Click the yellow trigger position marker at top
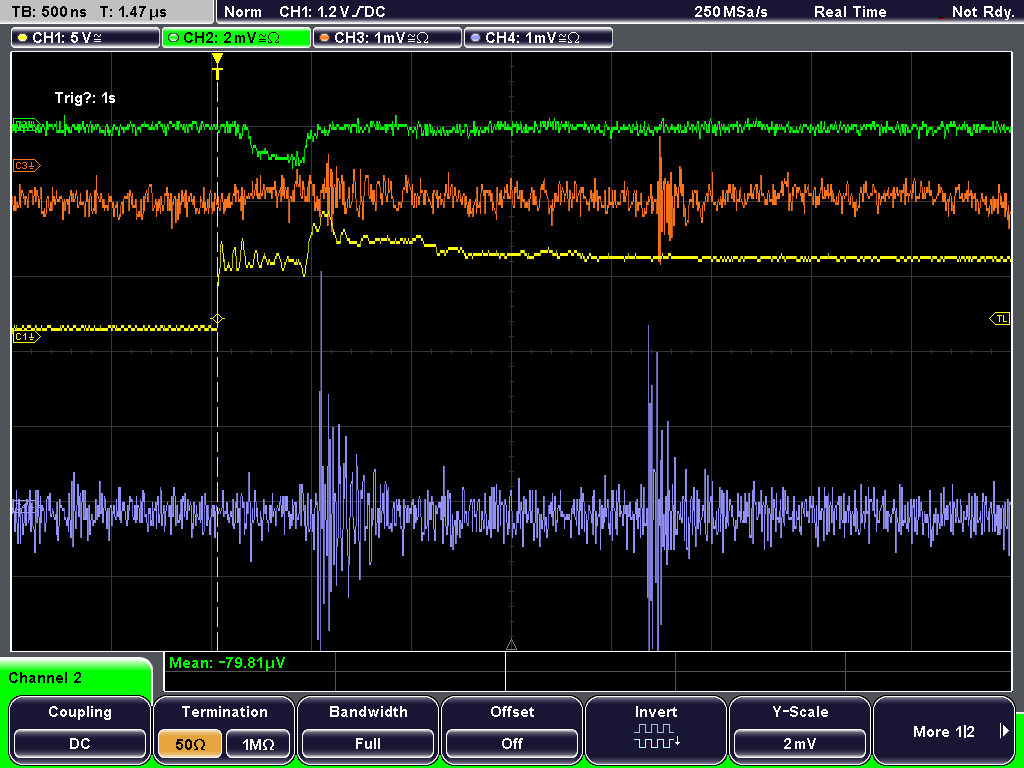 coord(217,61)
